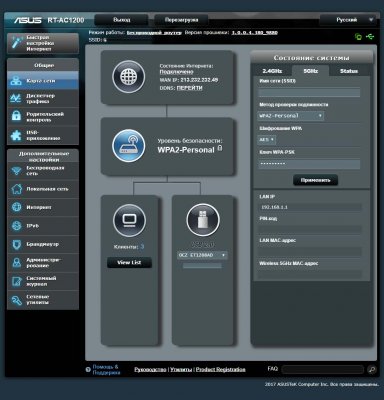Click the Advanced Settings section header
The height and width of the screenshot is (400, 384).
point(43,156)
